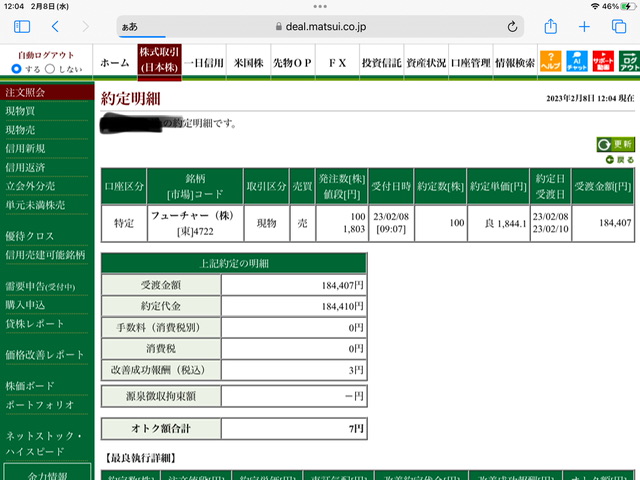Viewport: 640px width, 480px height.
Task: Tap the deal.matsui.co.jp address field
Action: click(x=320, y=27)
